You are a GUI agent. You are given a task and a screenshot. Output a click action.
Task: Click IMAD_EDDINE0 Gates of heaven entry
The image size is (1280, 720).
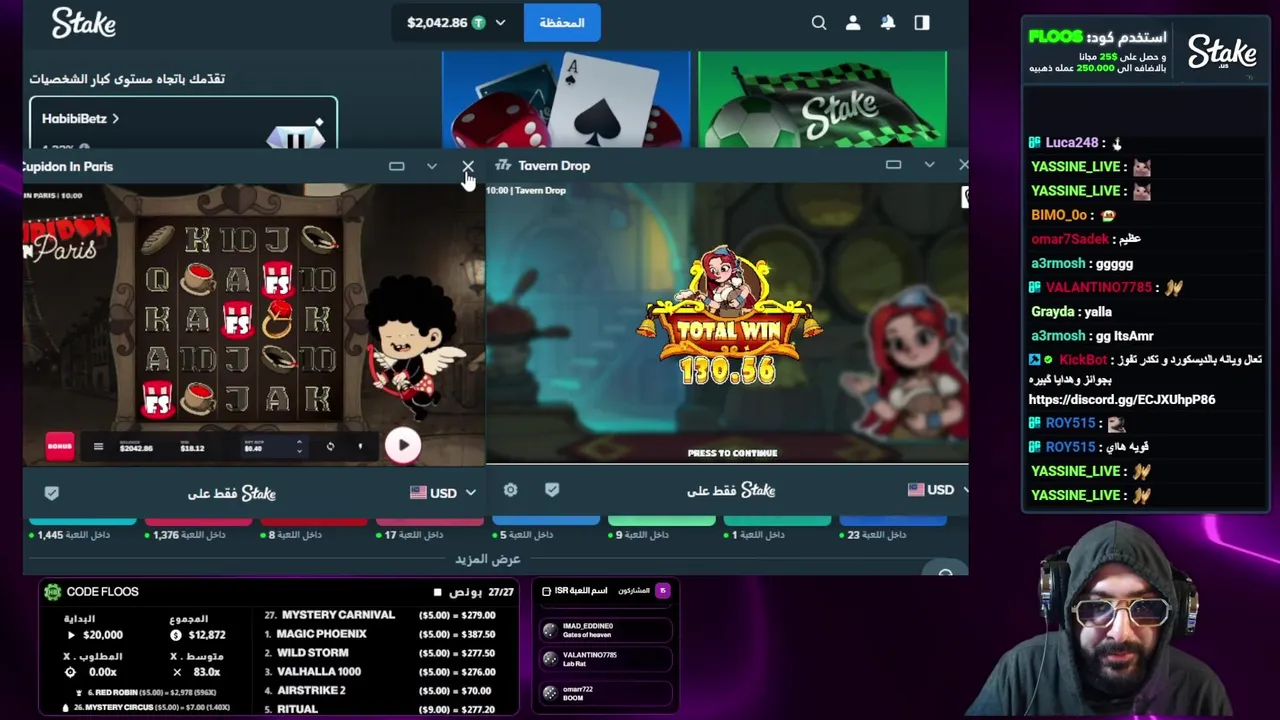(x=605, y=630)
